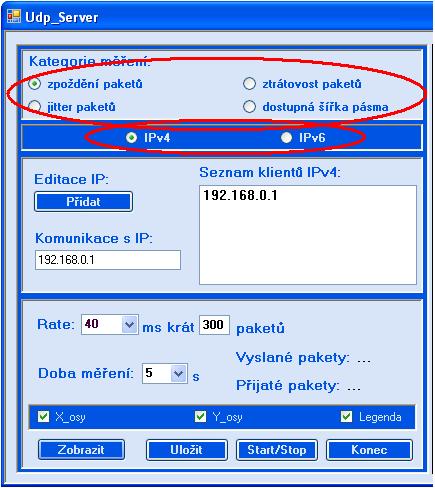Image resolution: width=435 pixels, height=488 pixels.
Task: Toggle the X_osy checkbox
Action: [43, 416]
